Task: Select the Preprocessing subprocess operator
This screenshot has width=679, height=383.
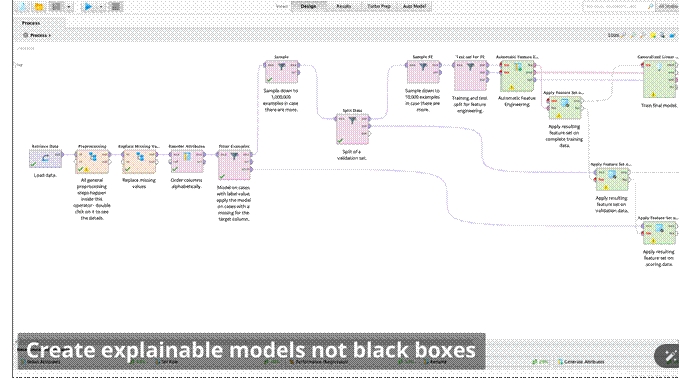Action: pyautogui.click(x=92, y=161)
